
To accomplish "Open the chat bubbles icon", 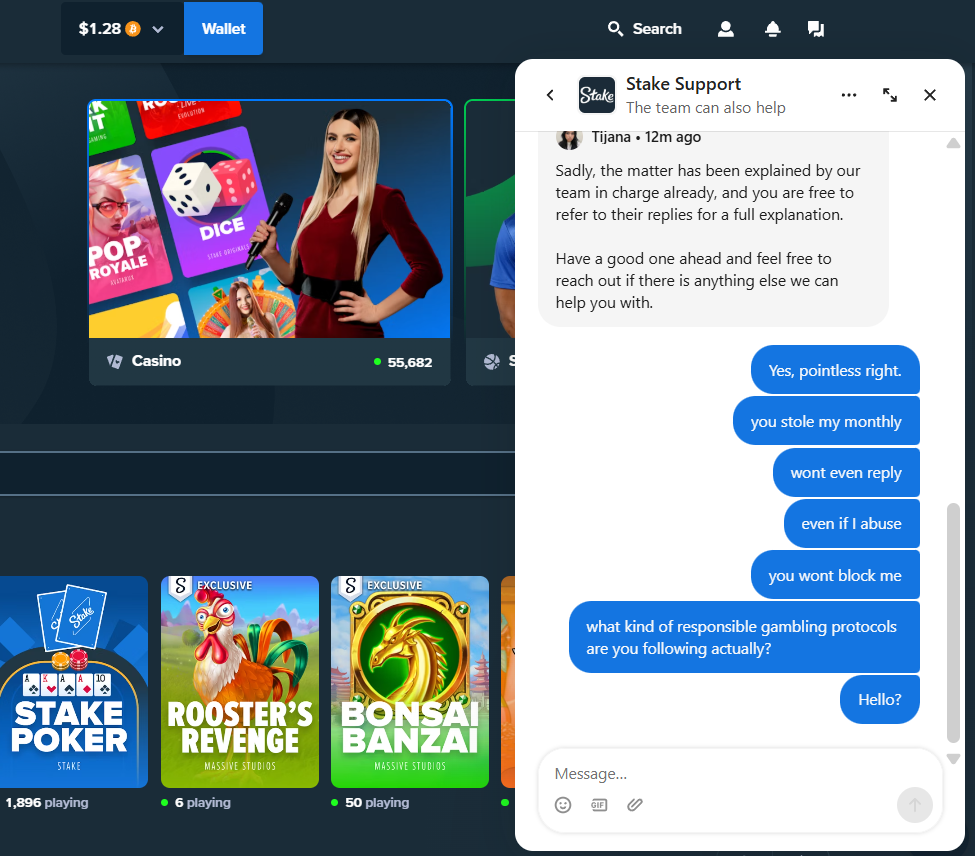I will [816, 29].
